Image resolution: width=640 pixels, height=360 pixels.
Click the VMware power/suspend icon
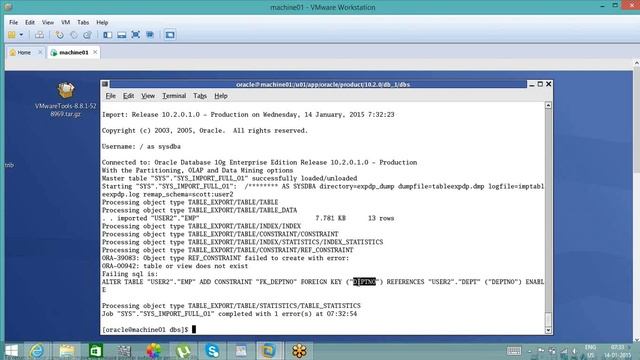pyautogui.click(x=12, y=35)
